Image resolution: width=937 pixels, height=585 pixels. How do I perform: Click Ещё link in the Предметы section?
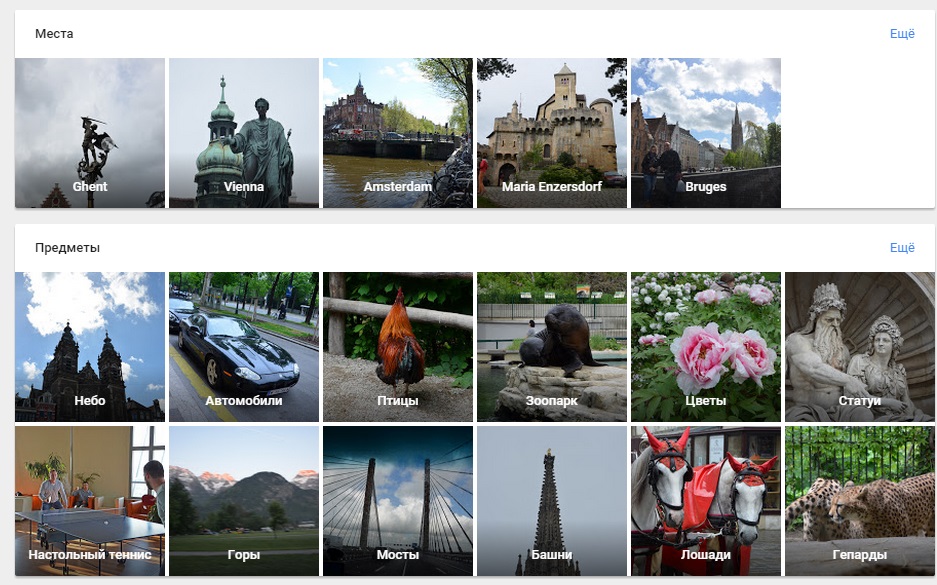click(x=902, y=247)
